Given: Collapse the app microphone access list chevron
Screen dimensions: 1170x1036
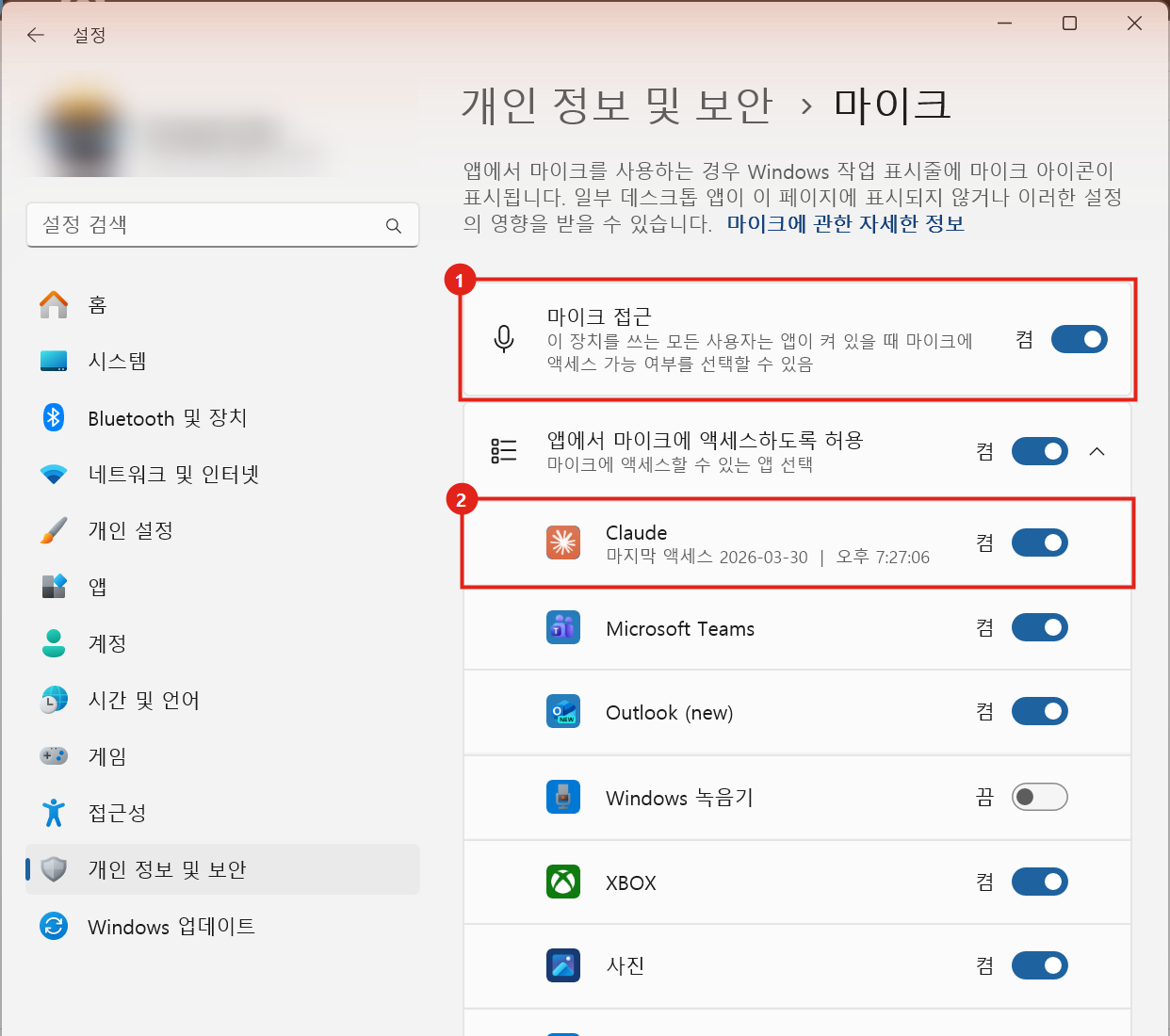Looking at the screenshot, I should click(x=1097, y=451).
